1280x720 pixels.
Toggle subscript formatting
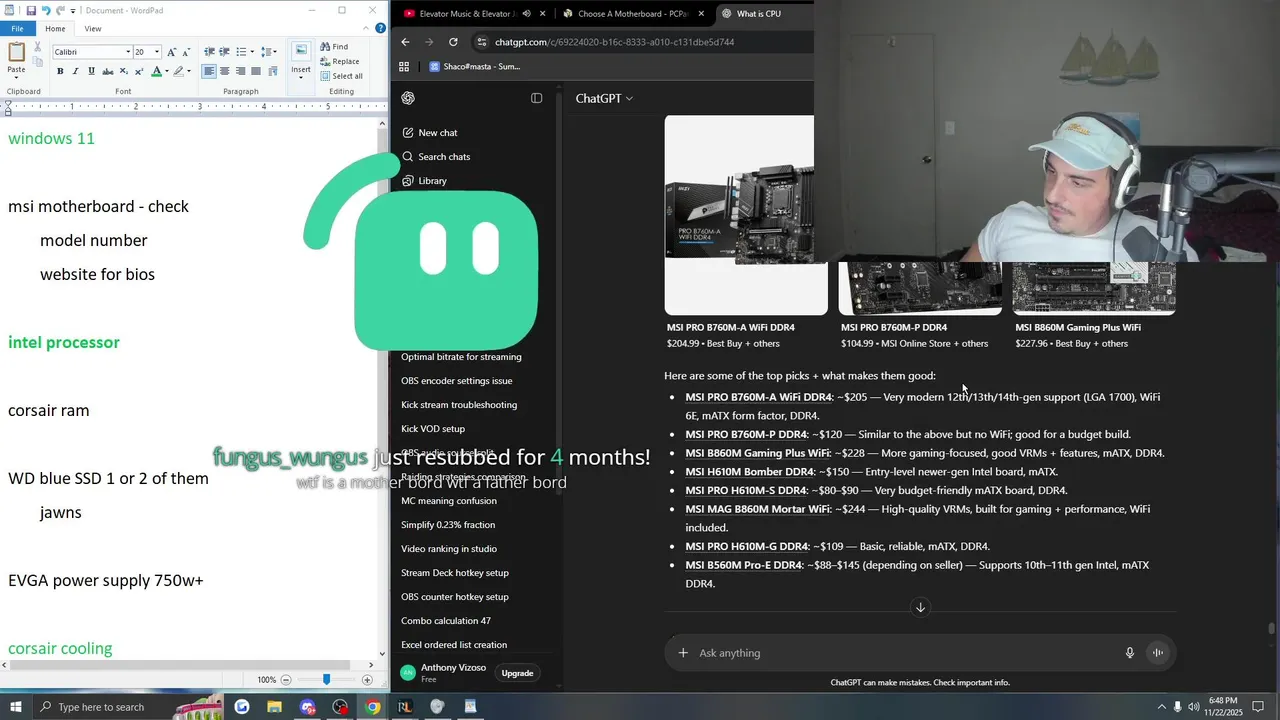pyautogui.click(x=124, y=71)
